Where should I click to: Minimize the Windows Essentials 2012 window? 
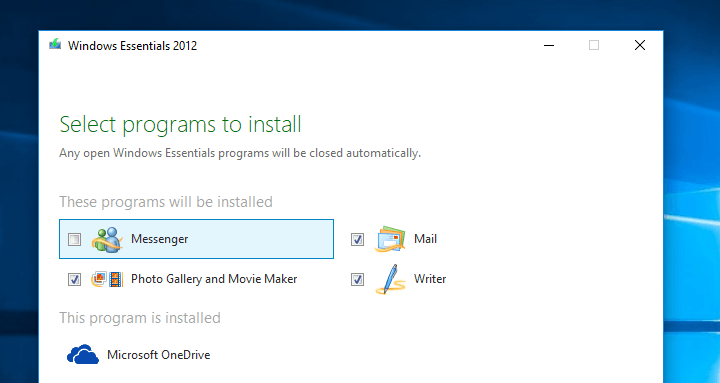click(x=549, y=45)
